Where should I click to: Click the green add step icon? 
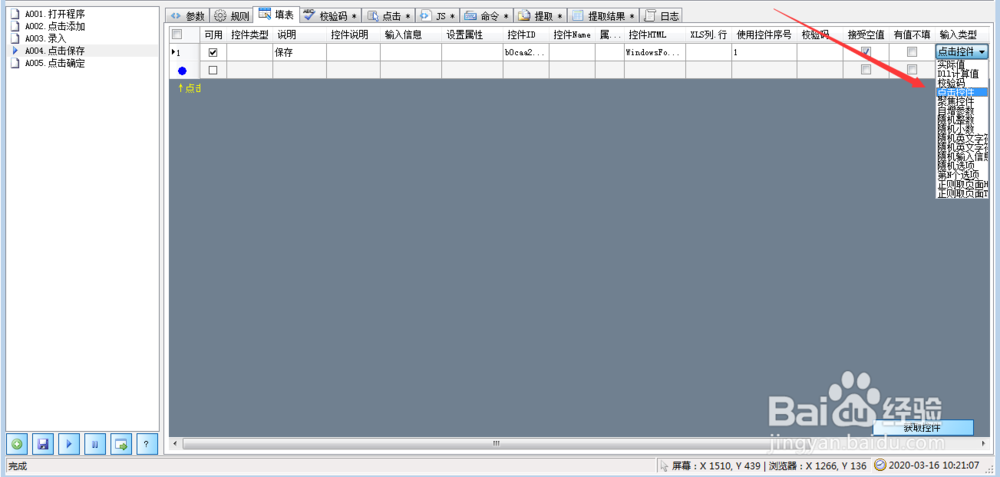click(x=17, y=444)
